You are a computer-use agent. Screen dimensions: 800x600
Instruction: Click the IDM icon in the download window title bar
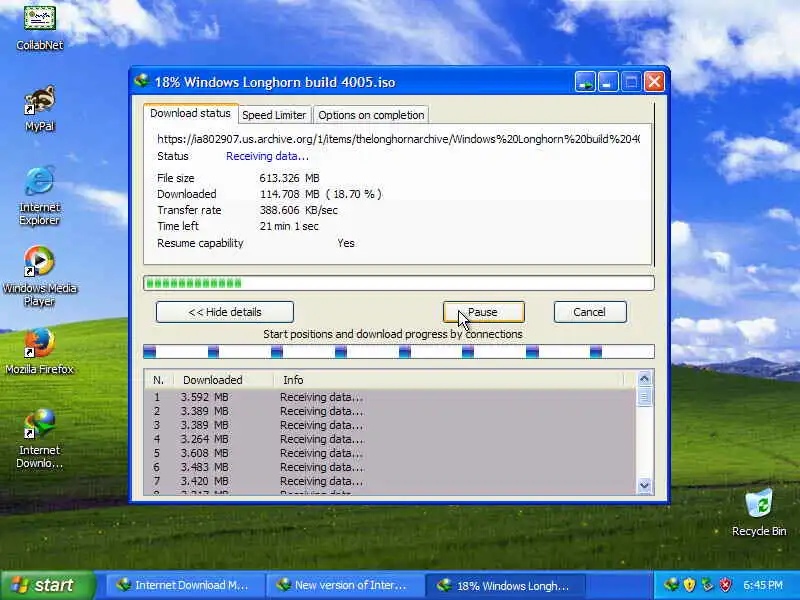point(142,81)
